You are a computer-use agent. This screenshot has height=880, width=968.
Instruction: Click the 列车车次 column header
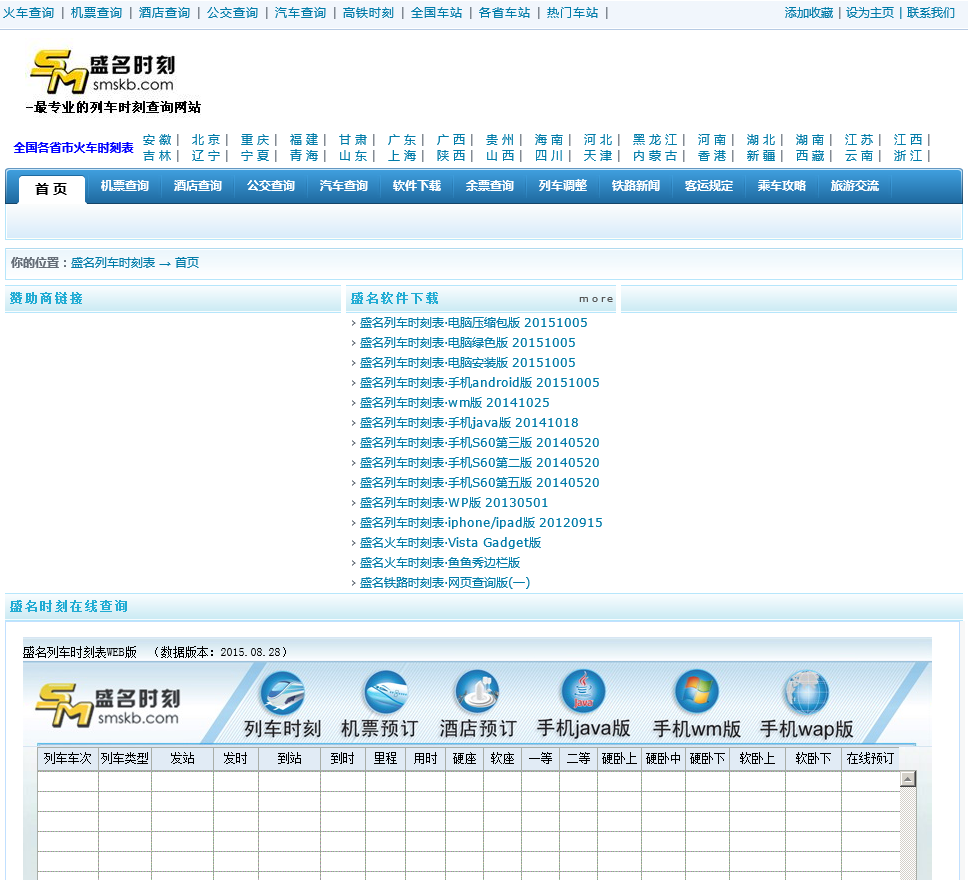point(67,758)
